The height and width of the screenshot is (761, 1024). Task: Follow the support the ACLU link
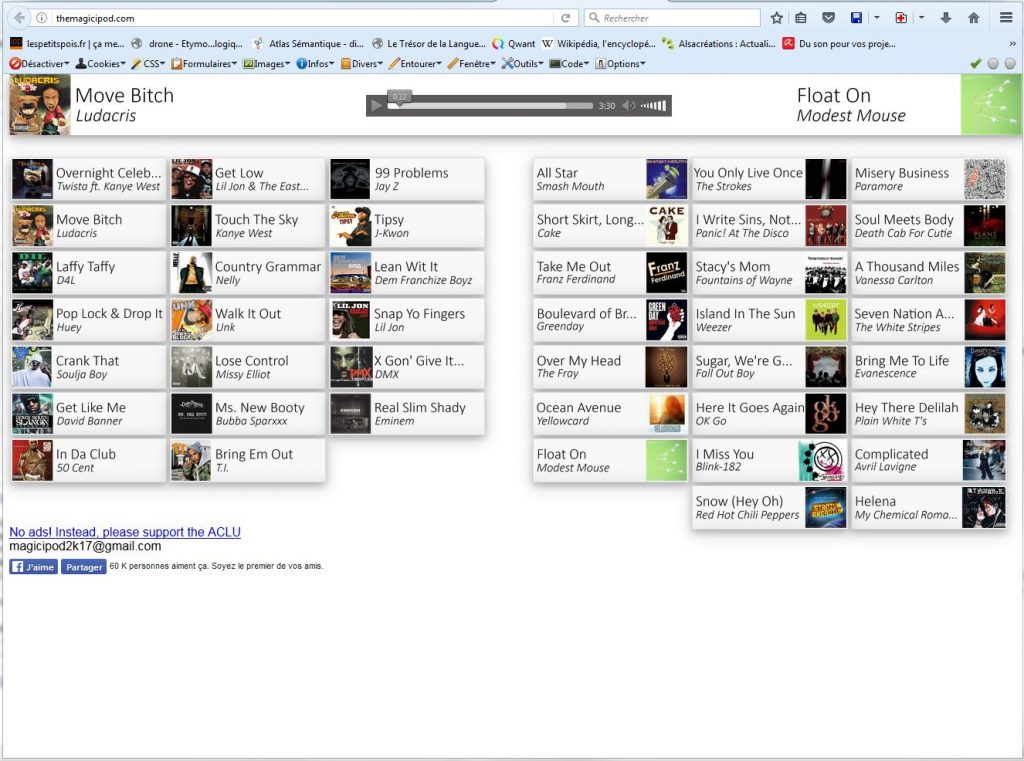(125, 532)
